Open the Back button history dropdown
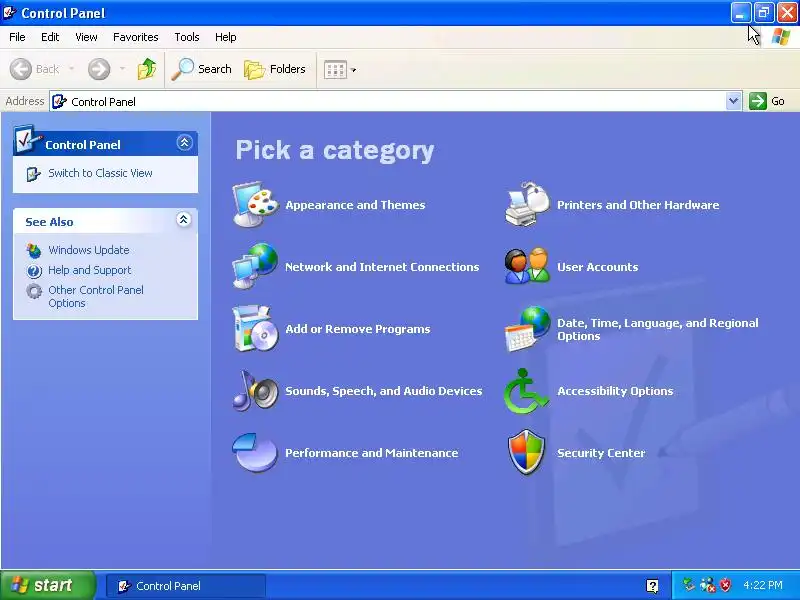800x600 pixels. pyautogui.click(x=71, y=69)
